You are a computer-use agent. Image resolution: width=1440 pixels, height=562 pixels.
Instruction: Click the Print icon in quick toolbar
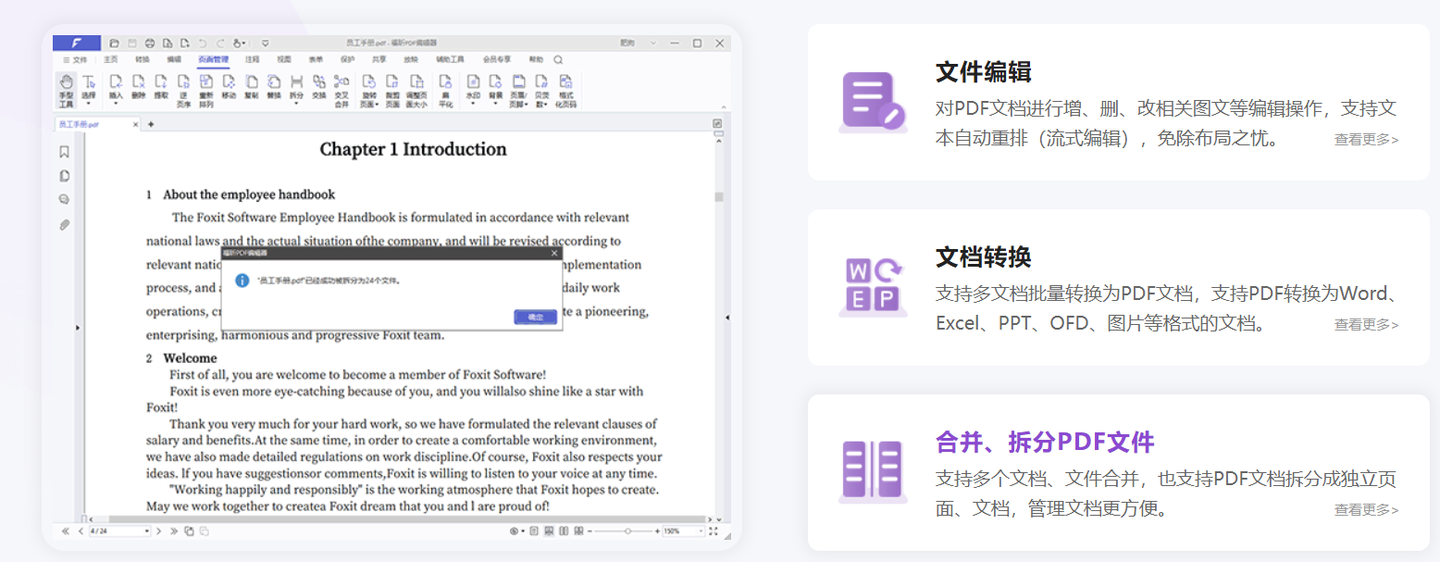(150, 43)
